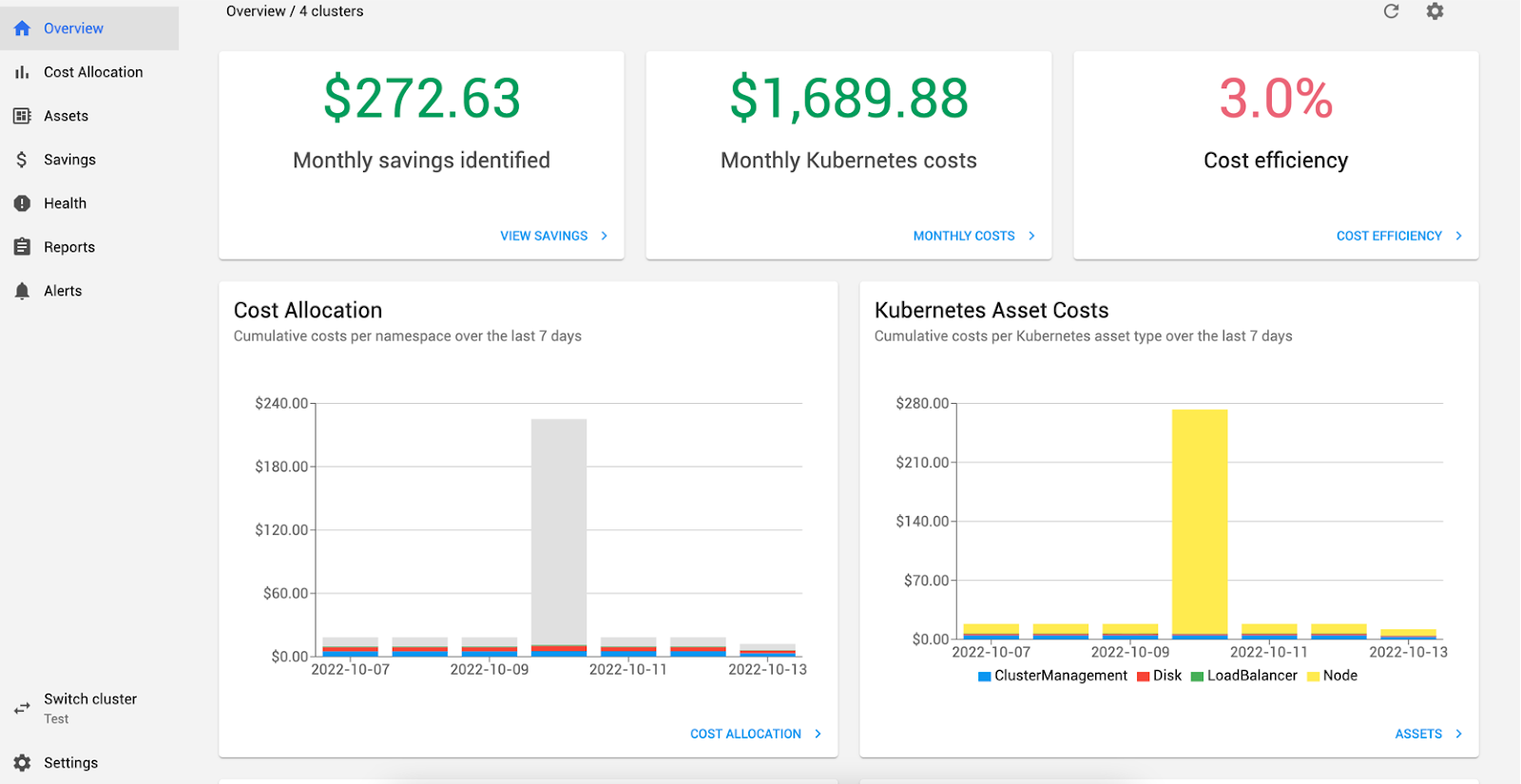The height and width of the screenshot is (784, 1521).
Task: Select Savings in the sidebar
Action: click(89, 160)
